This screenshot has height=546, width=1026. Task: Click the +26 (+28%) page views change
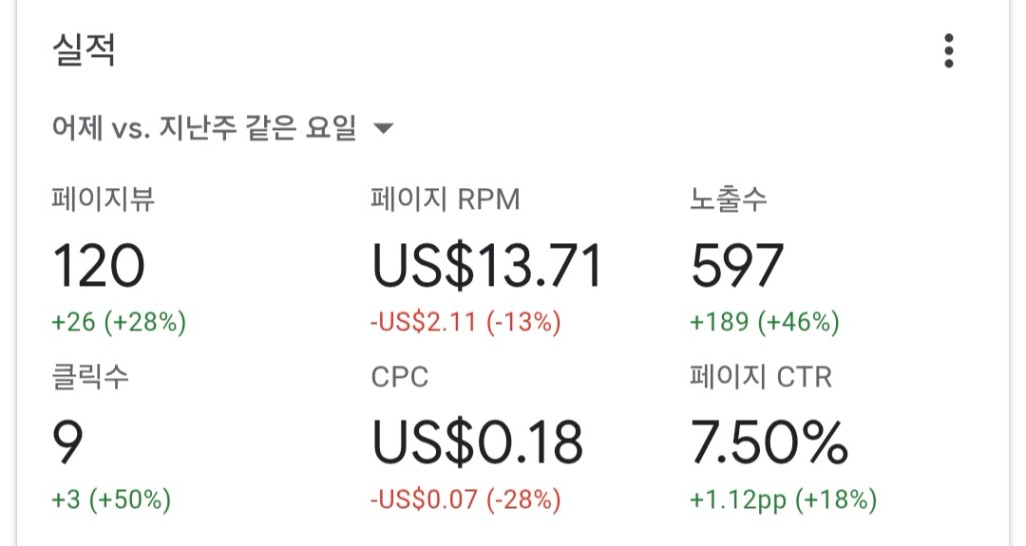(x=119, y=323)
